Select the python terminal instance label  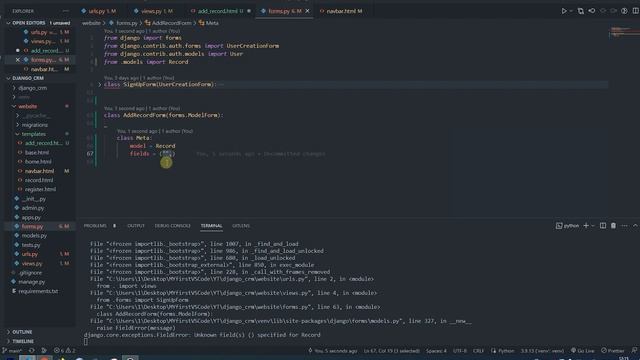567,225
